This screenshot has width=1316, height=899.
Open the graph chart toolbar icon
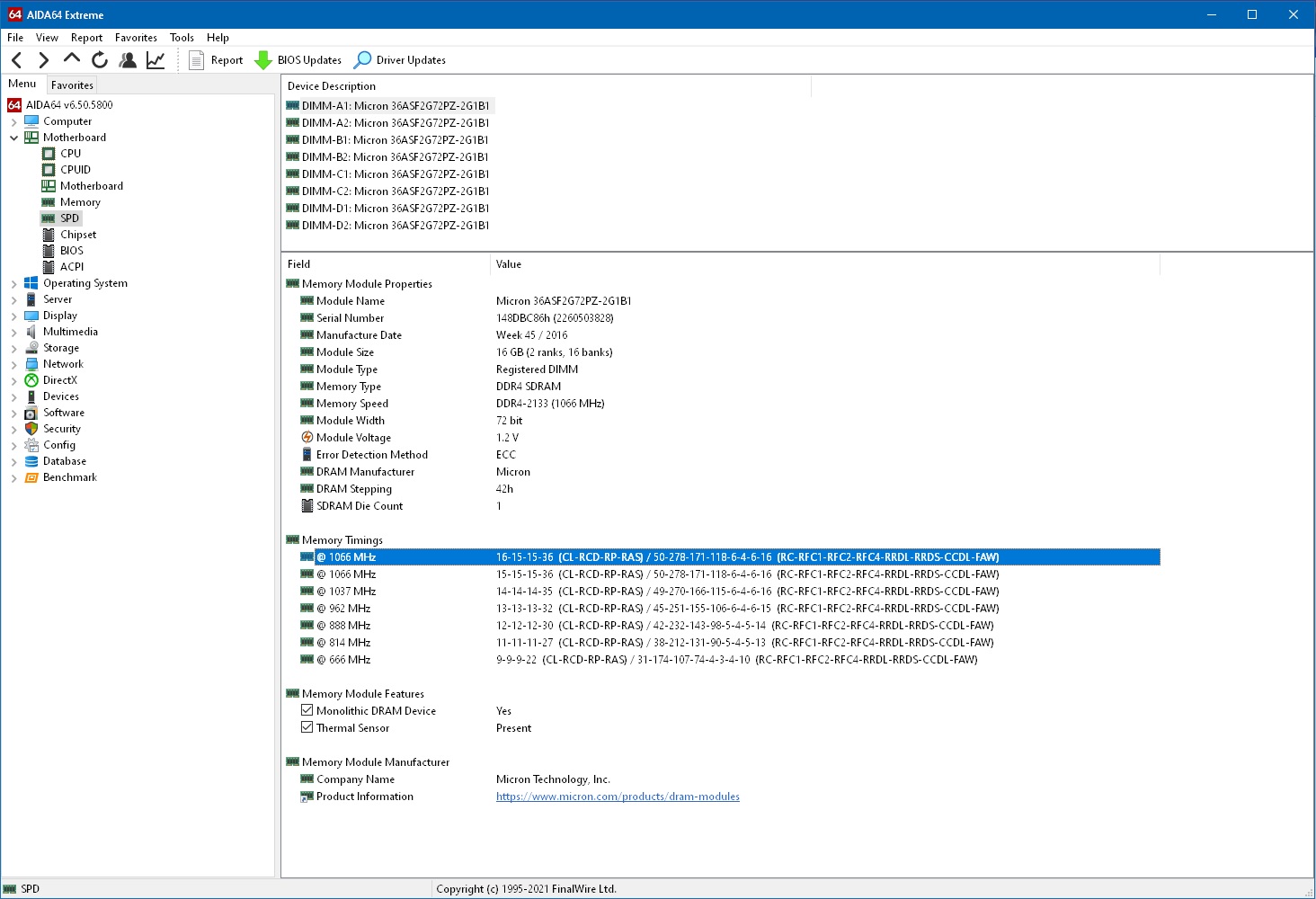coord(156,60)
